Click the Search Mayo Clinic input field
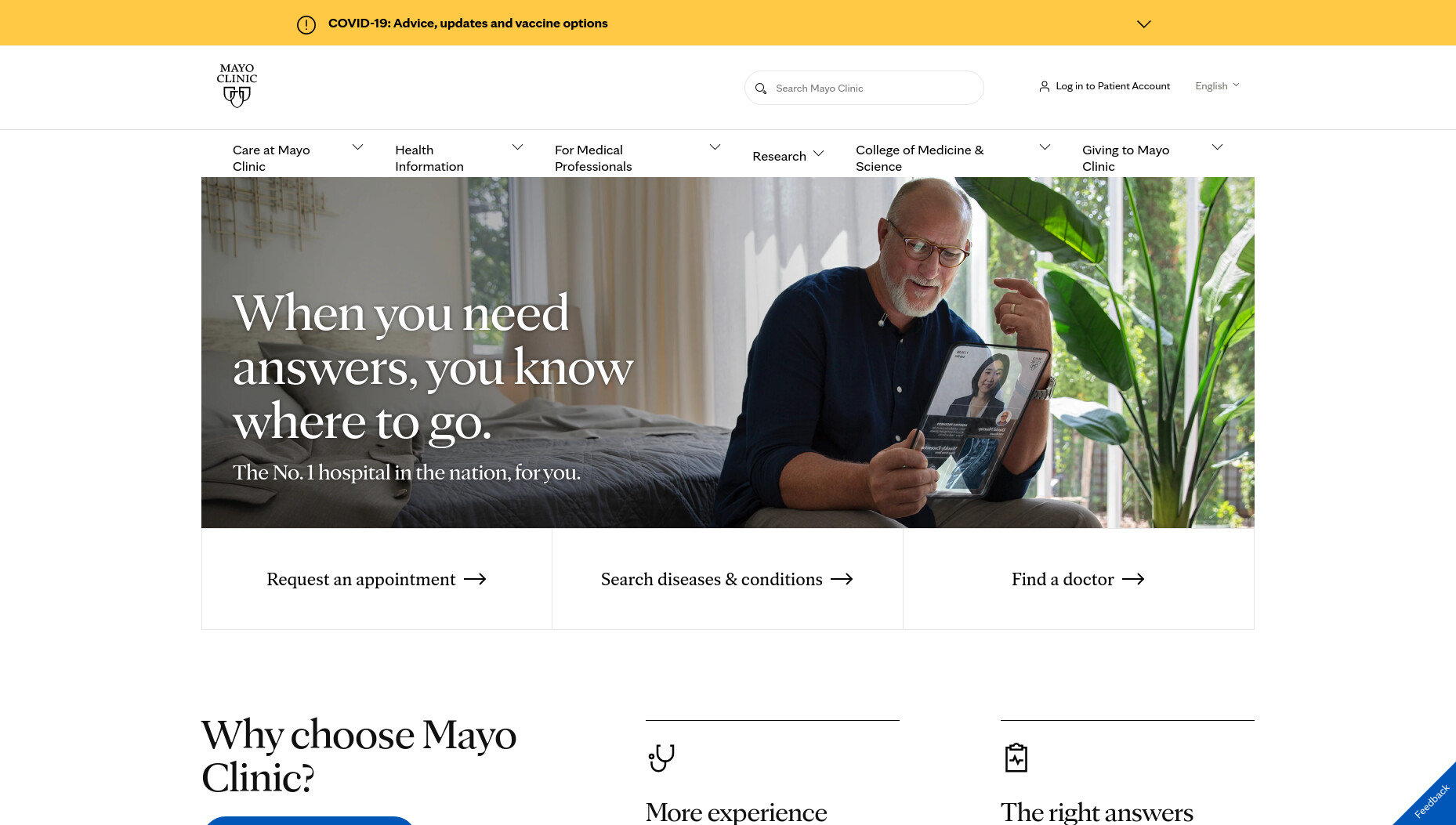The image size is (1456, 825). [x=864, y=88]
